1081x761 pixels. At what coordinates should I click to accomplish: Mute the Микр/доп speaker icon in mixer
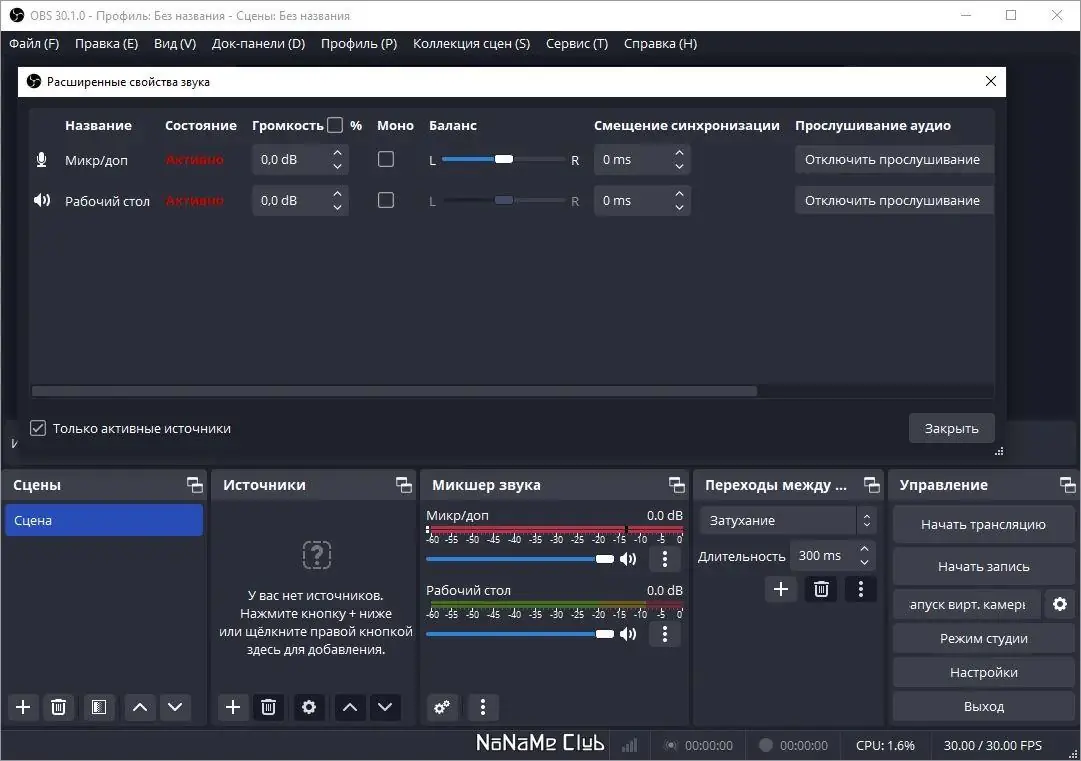(627, 559)
